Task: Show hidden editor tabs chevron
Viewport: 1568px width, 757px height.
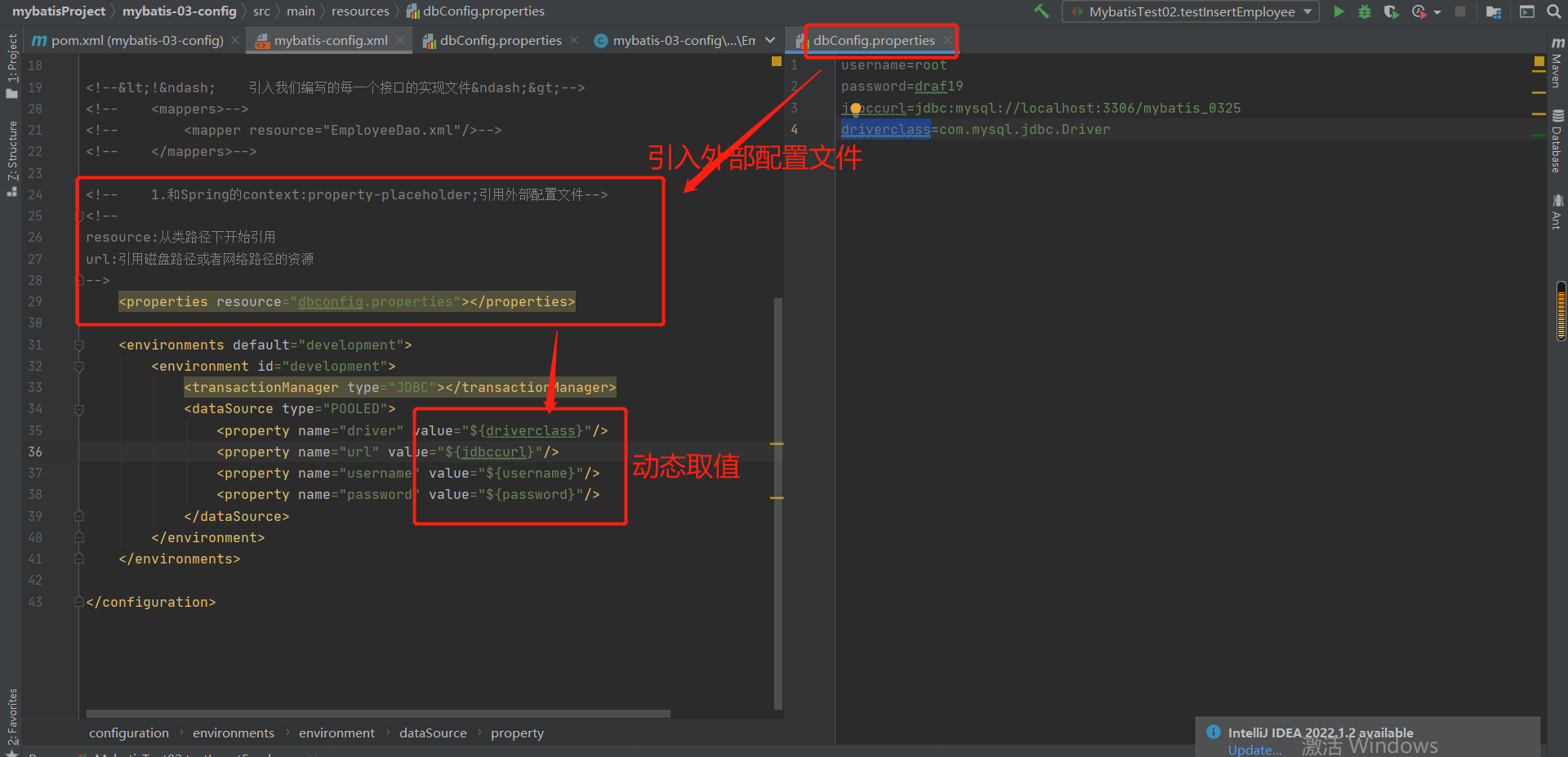Action: [770, 40]
